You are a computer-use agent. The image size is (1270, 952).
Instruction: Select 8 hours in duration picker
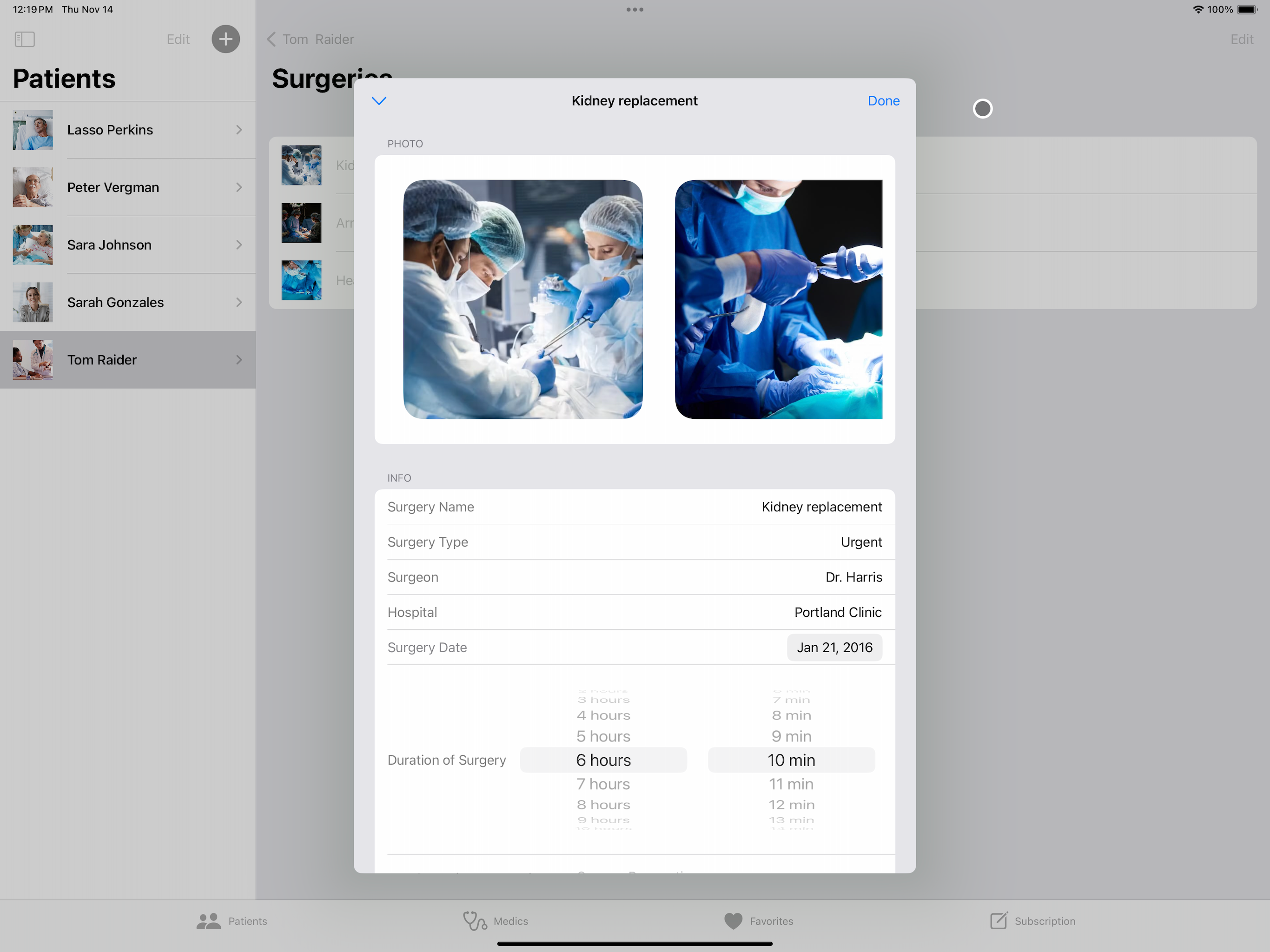(603, 805)
